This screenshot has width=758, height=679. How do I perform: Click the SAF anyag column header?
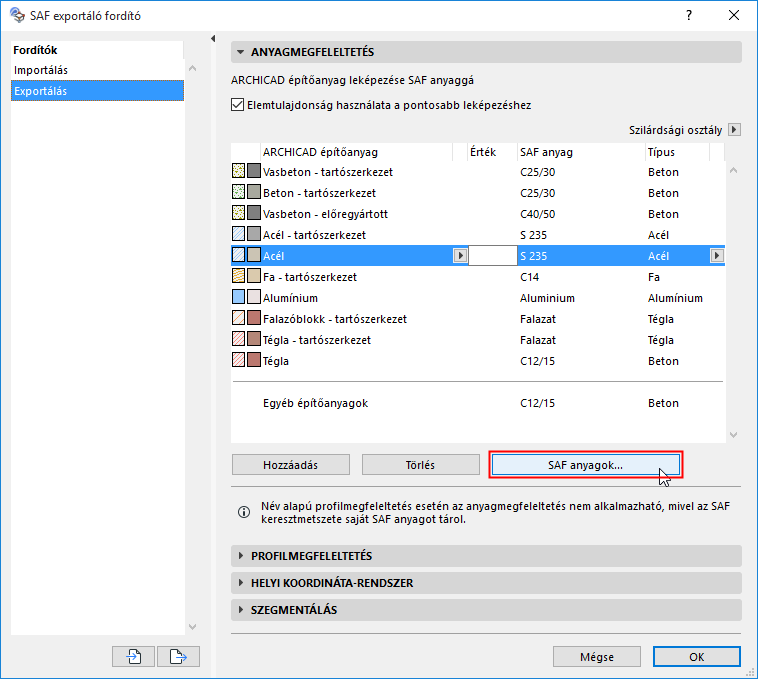pos(581,152)
